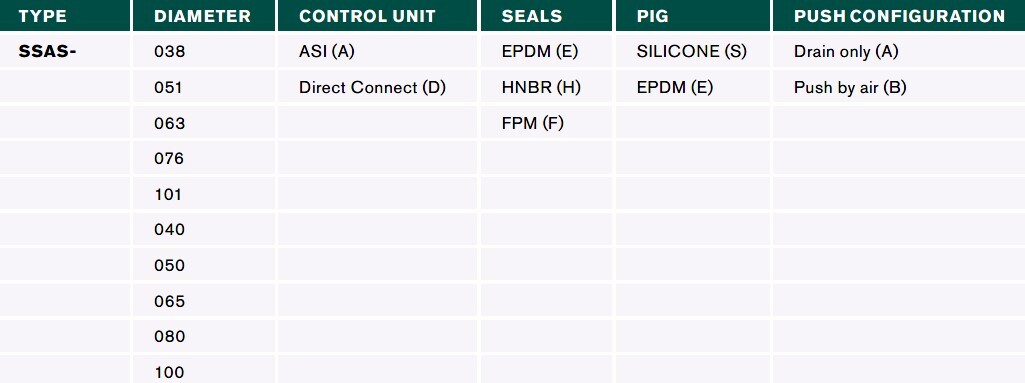Choose diameter 038
The width and height of the screenshot is (1025, 383).
(170, 52)
